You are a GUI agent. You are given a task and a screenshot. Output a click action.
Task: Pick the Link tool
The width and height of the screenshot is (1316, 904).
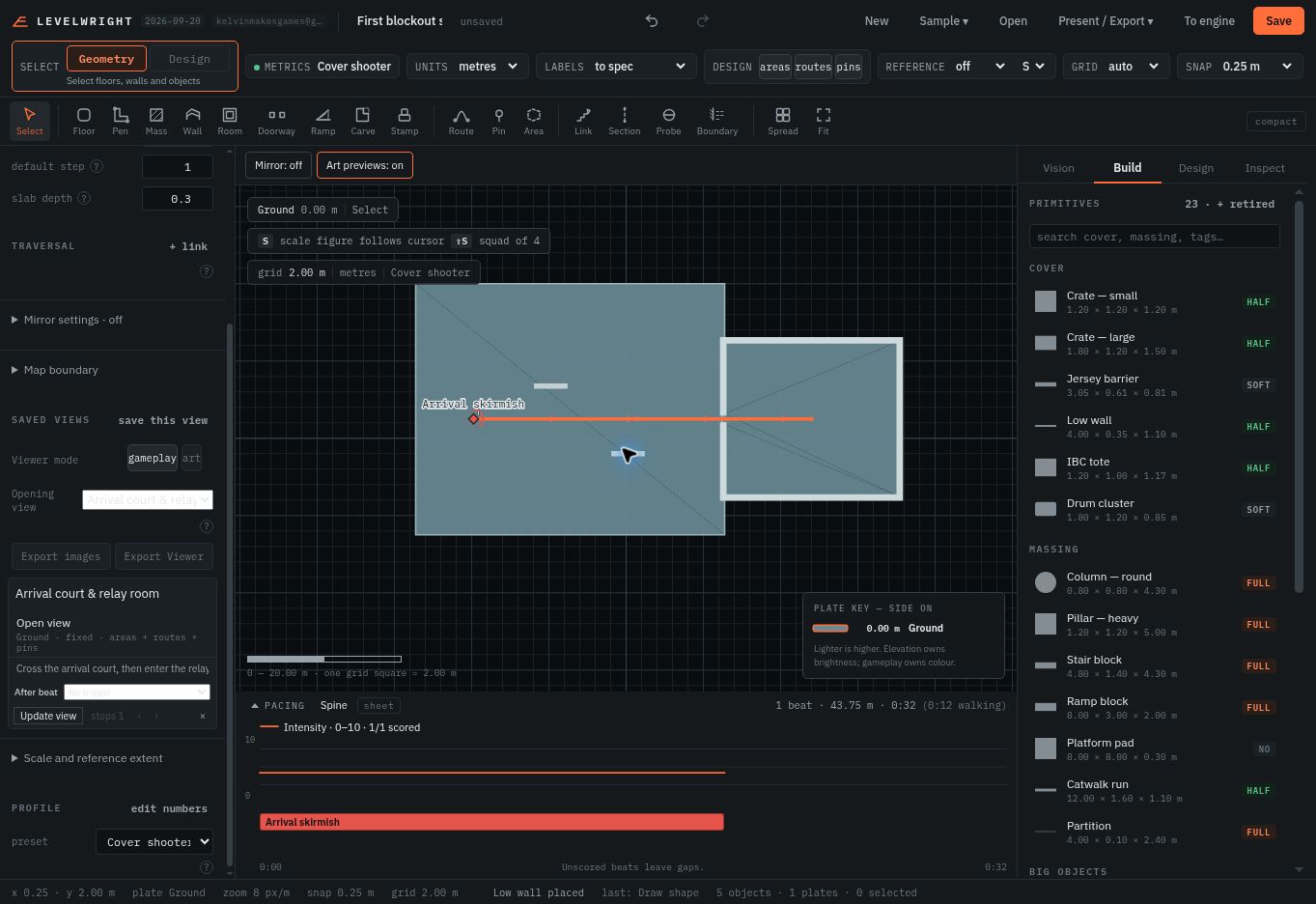pyautogui.click(x=583, y=121)
